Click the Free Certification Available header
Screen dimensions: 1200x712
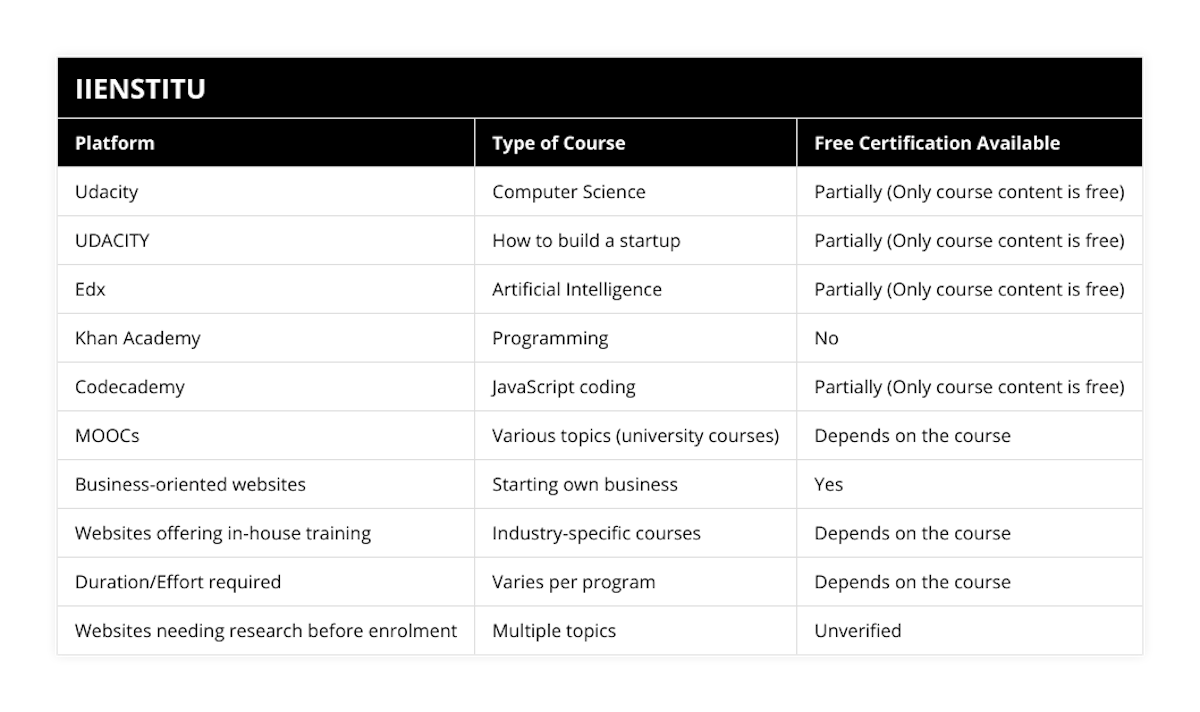pyautogui.click(x=936, y=143)
